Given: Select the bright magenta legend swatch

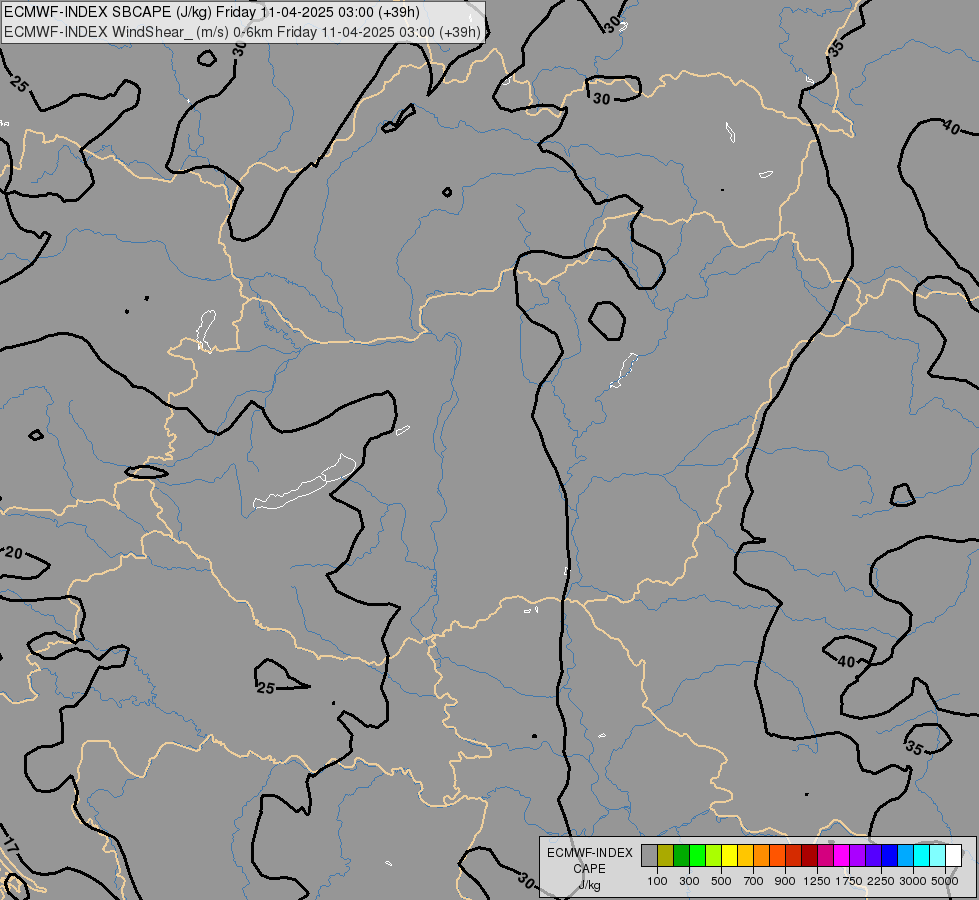Looking at the screenshot, I should (842, 855).
